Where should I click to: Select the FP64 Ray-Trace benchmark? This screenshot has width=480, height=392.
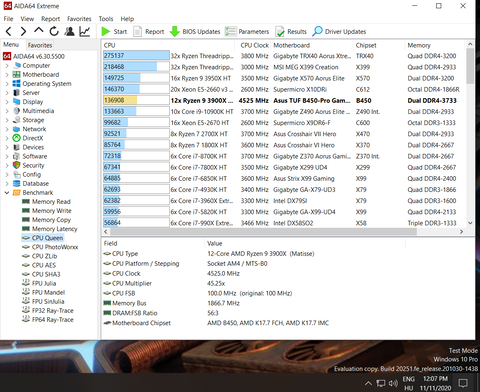[x=48, y=320]
